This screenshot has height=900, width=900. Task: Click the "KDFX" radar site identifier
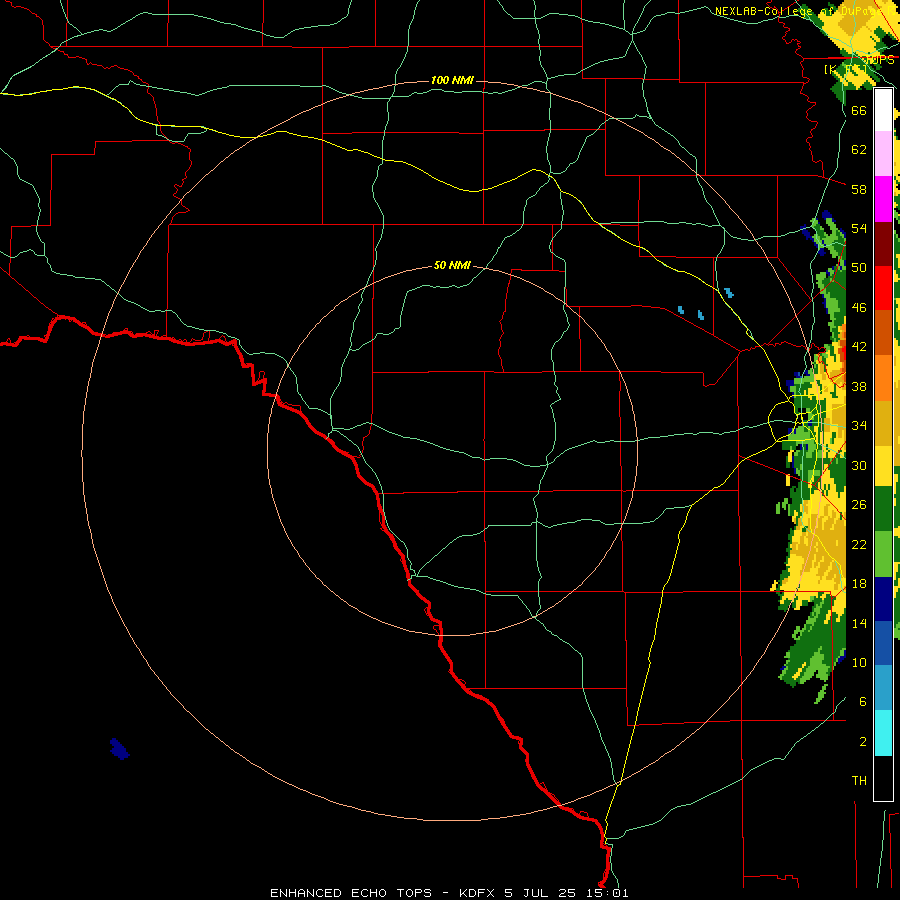click(x=478, y=893)
